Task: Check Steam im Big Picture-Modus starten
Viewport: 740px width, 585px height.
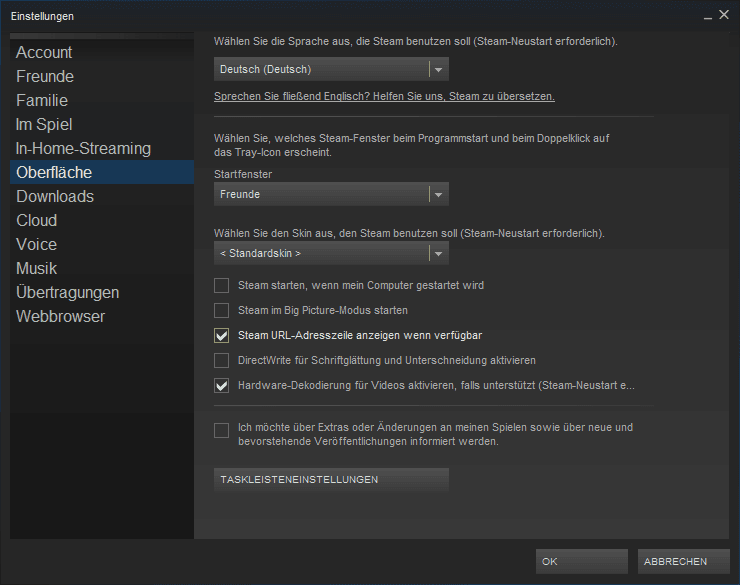Action: [x=221, y=310]
